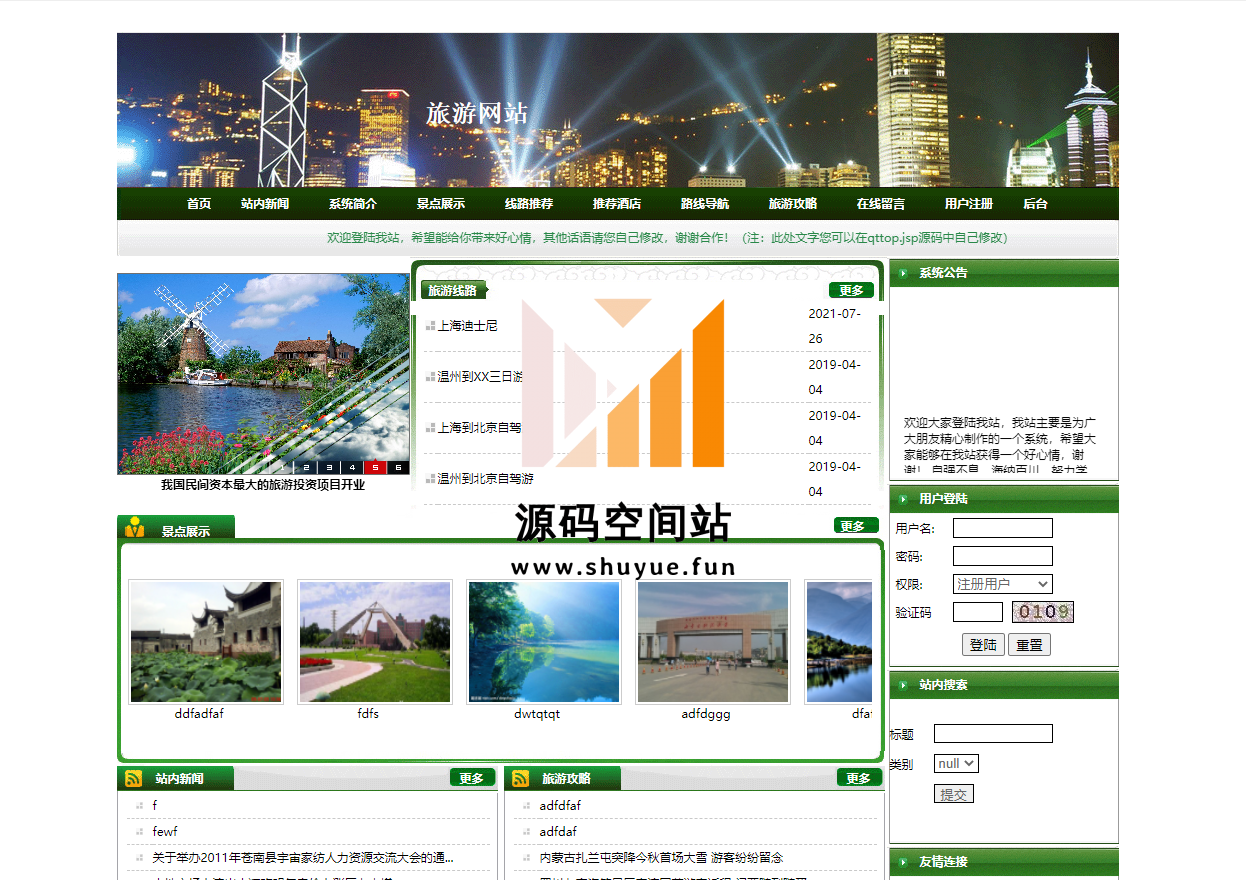
Task: Open the 类别 dropdown showing null
Action: [x=956, y=764]
